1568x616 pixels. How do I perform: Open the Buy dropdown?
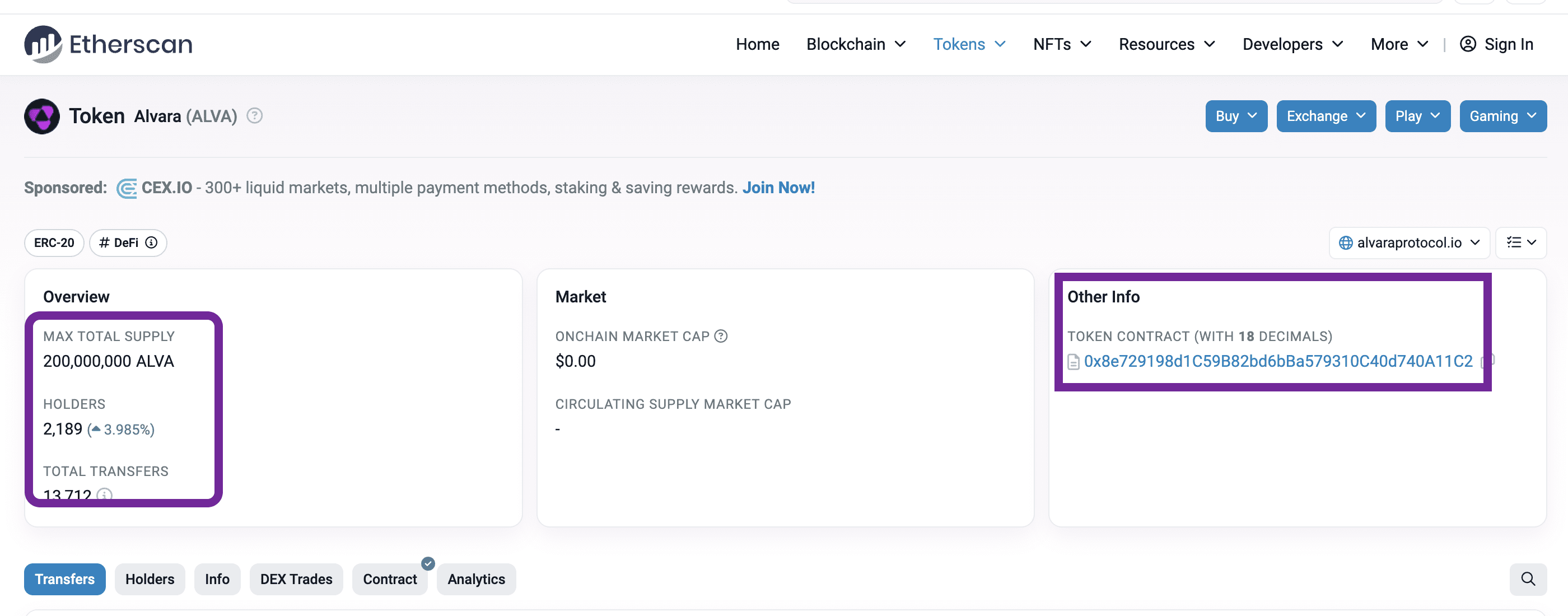pos(1236,116)
